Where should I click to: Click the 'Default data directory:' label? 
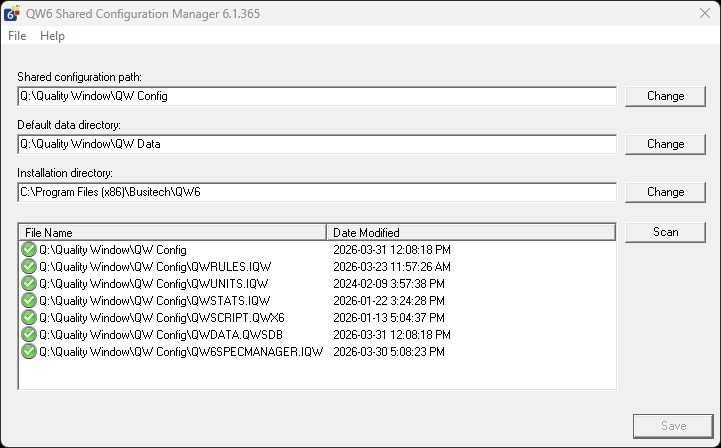(x=69, y=125)
